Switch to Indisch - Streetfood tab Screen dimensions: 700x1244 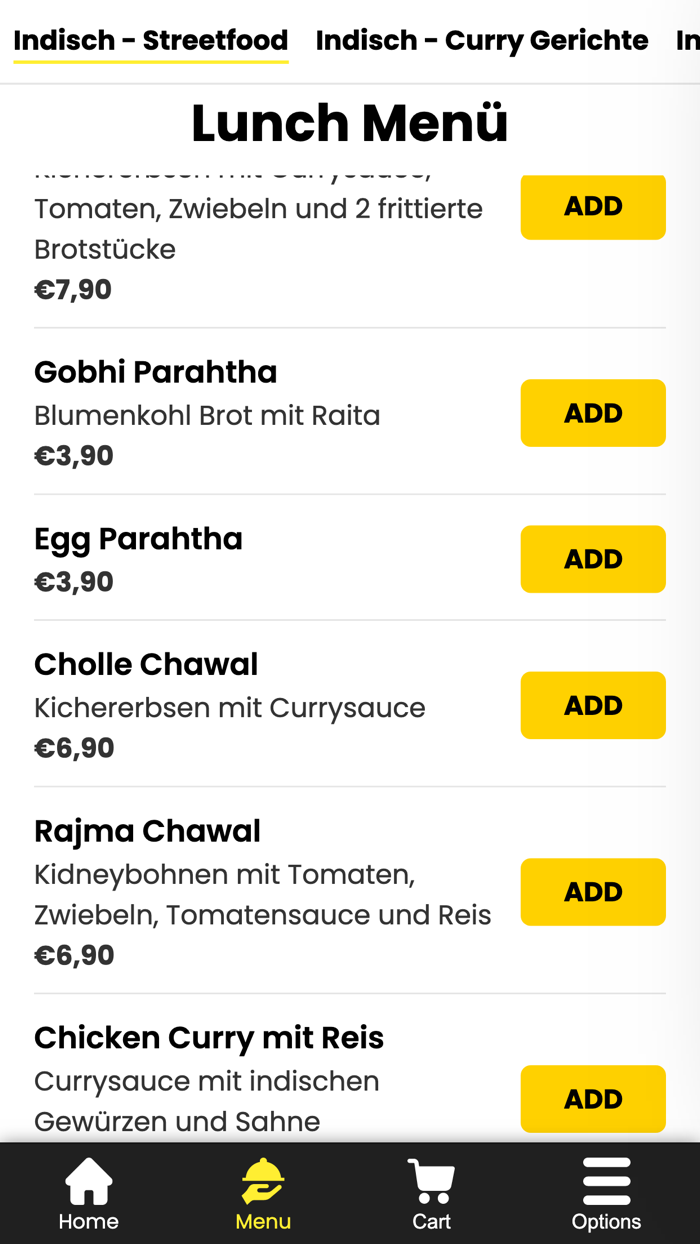click(150, 41)
